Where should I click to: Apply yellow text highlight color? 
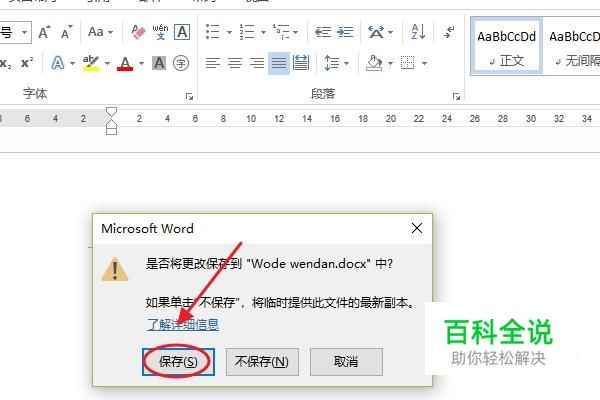pos(91,63)
